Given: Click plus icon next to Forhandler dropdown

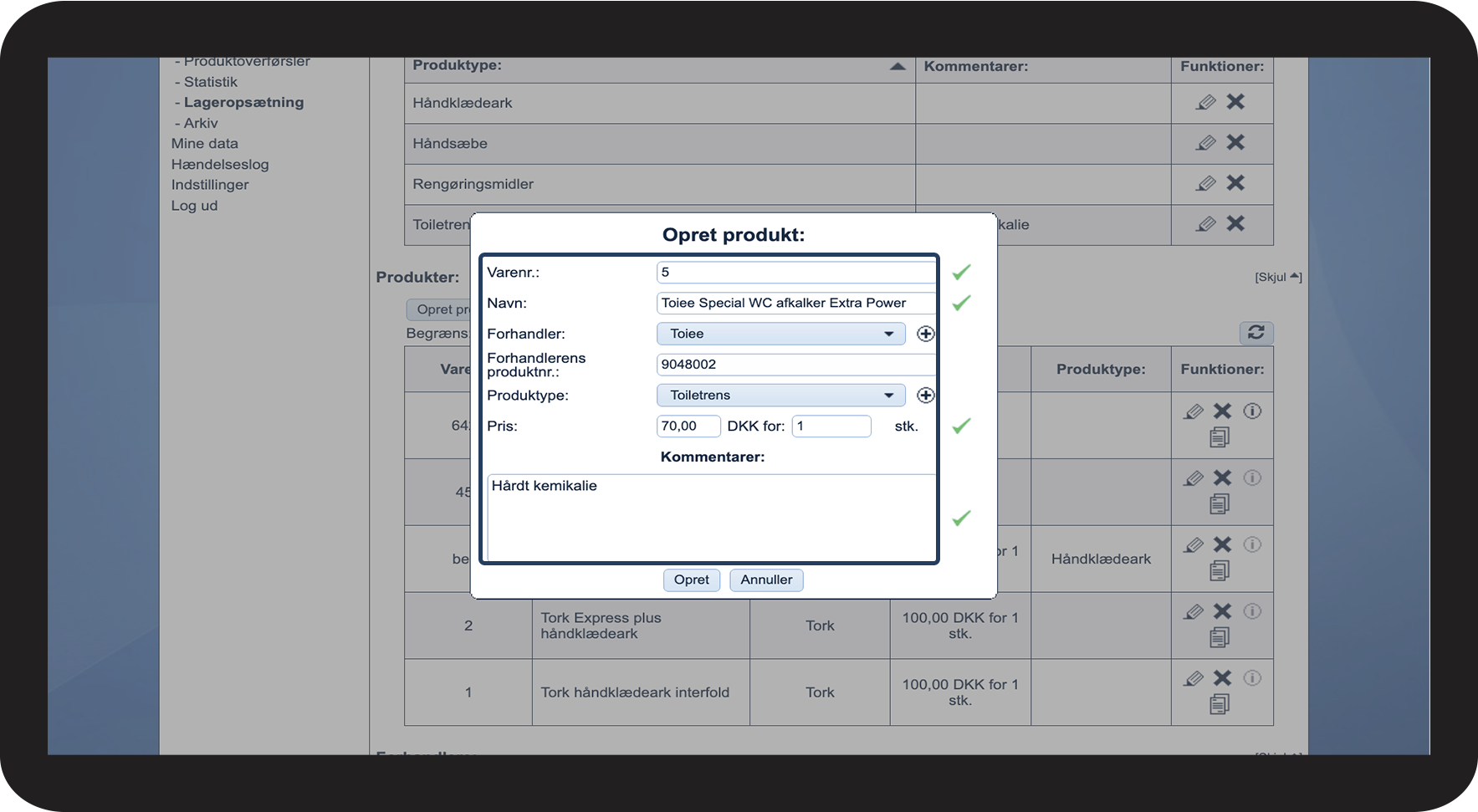Looking at the screenshot, I should 925,334.
